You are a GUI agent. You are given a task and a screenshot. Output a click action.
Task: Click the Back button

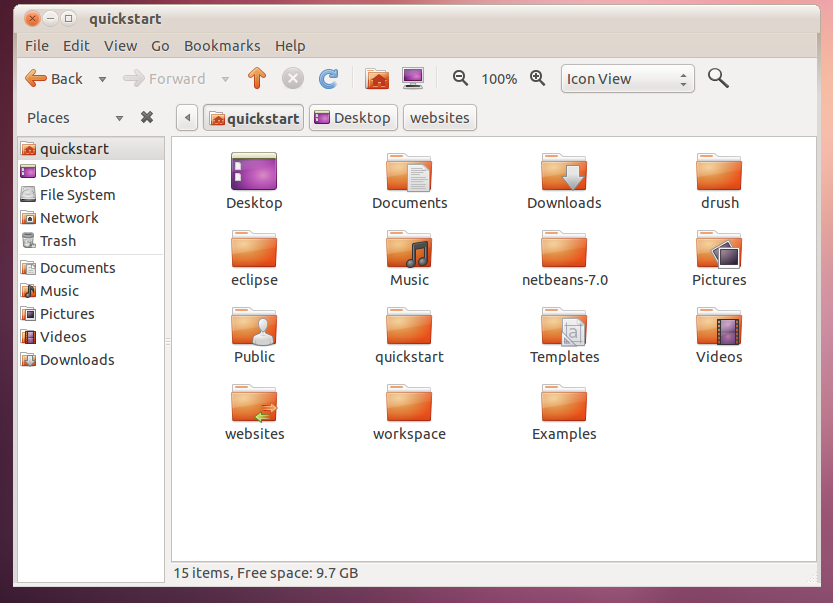click(54, 79)
